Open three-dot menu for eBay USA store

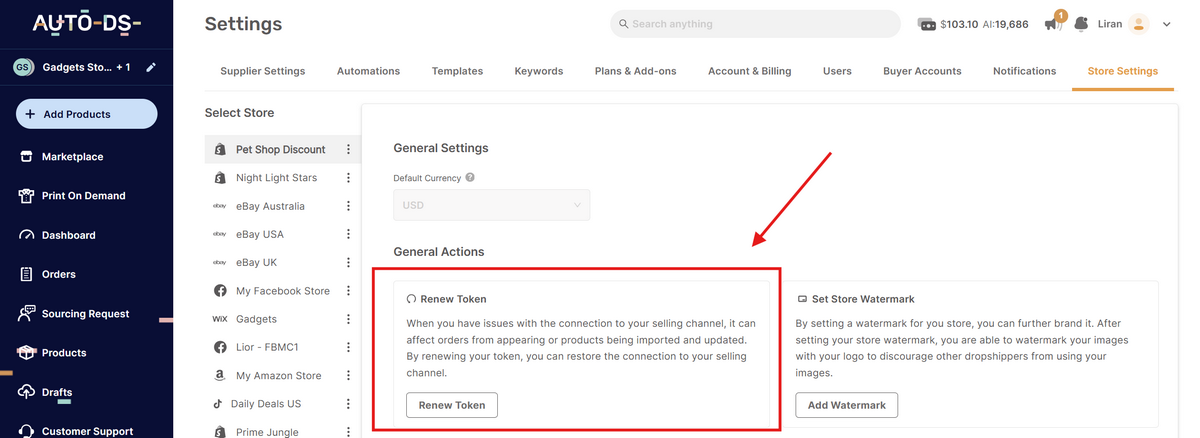348,234
